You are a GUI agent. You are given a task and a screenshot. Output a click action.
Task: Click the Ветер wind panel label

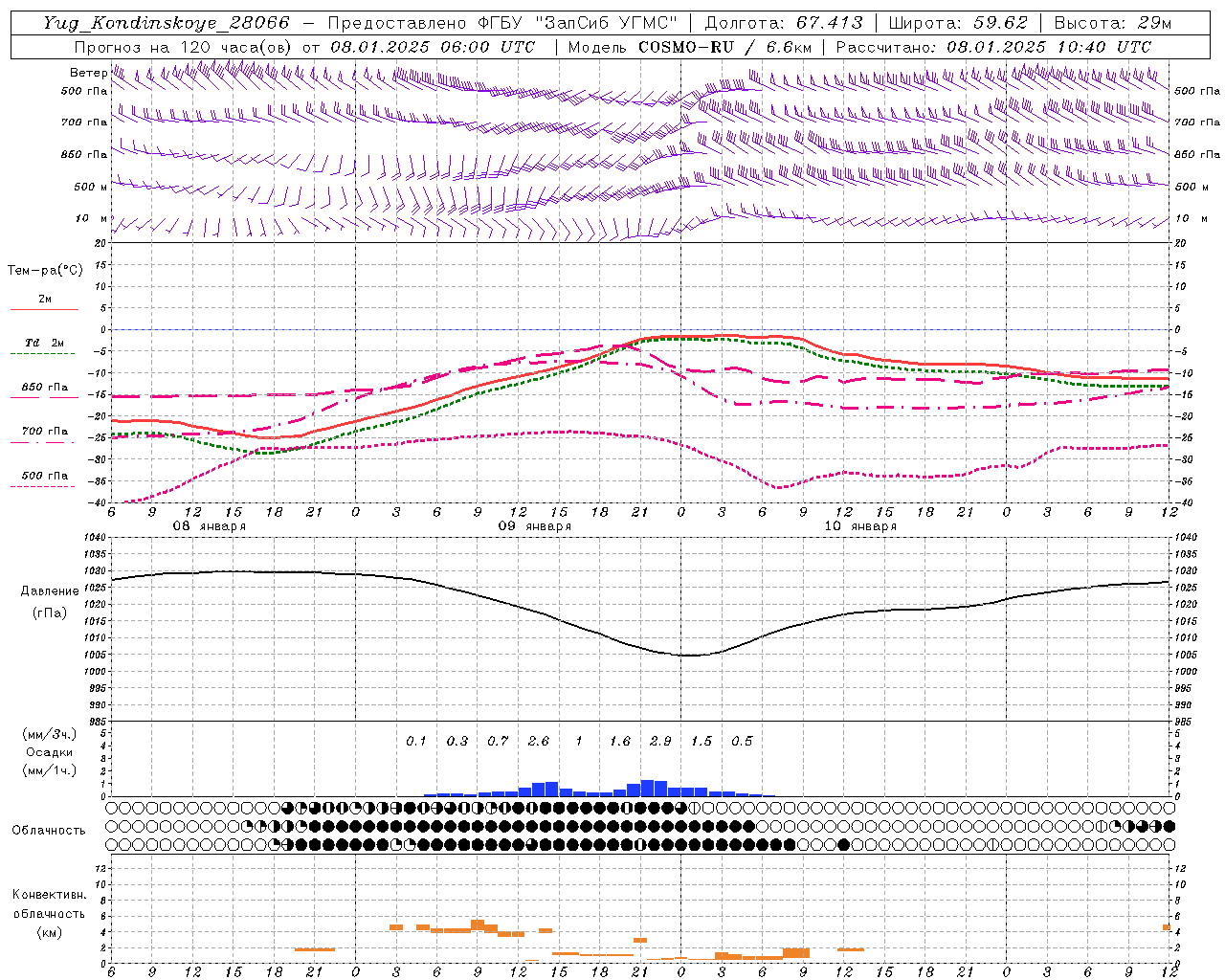(x=88, y=73)
